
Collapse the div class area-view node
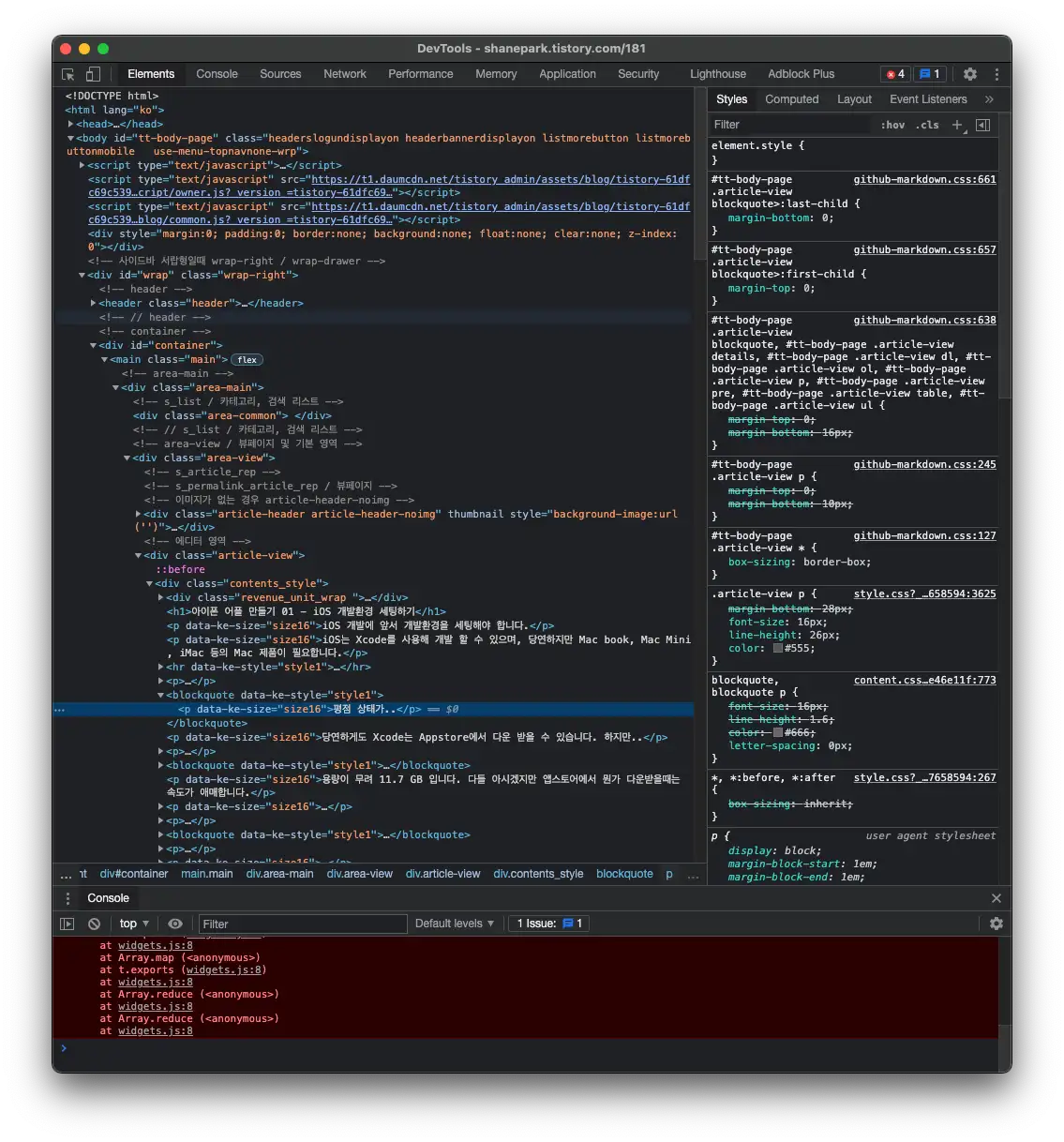(x=127, y=458)
